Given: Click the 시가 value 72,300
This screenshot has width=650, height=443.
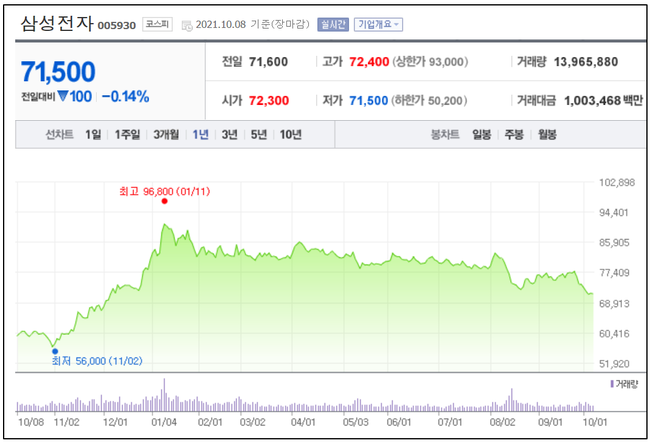Looking at the screenshot, I should click(x=269, y=101).
